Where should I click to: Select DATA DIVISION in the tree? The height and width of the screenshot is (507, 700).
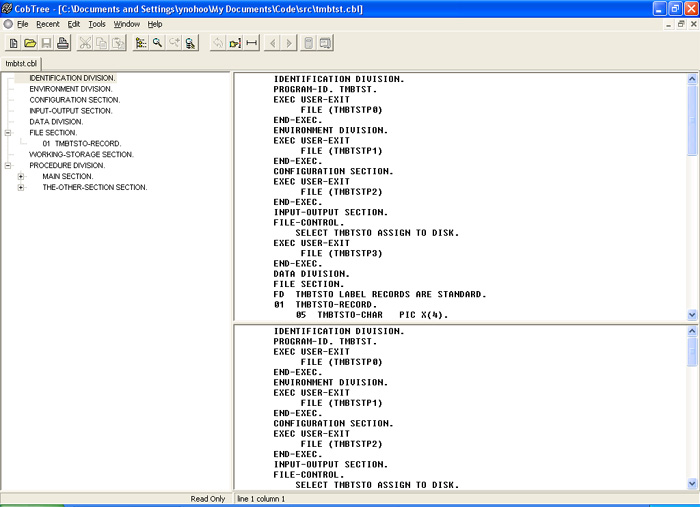click(x=56, y=122)
